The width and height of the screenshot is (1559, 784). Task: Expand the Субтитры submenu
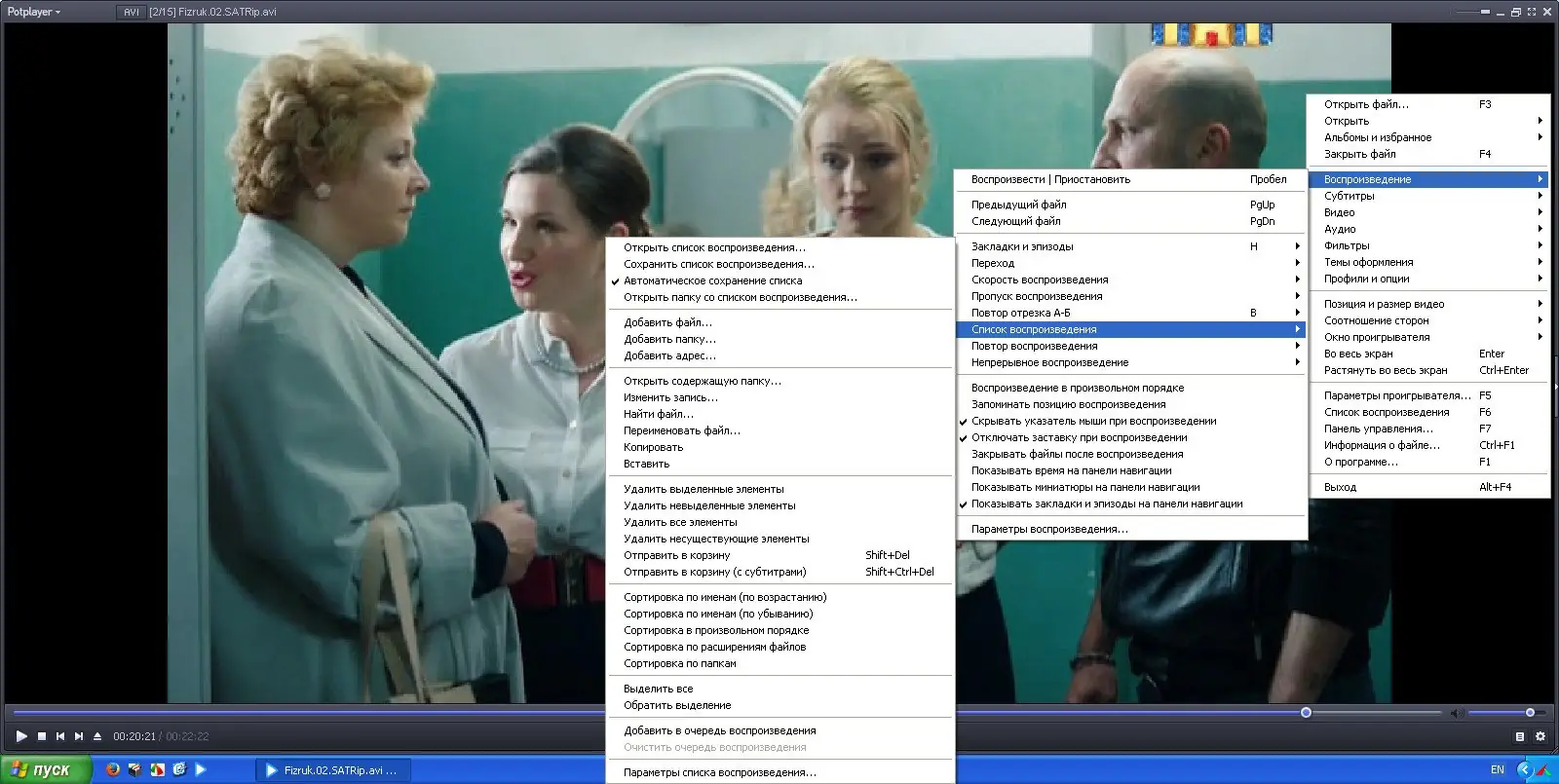point(1428,196)
